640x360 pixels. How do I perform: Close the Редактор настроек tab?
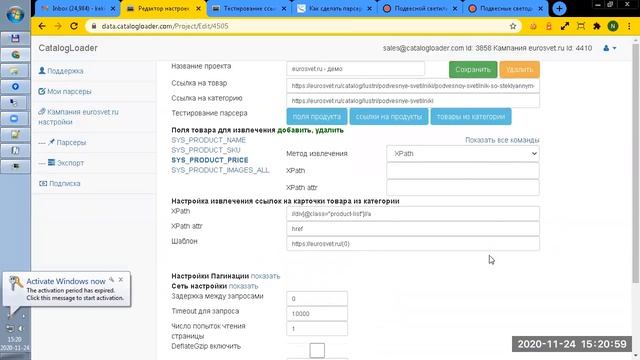(x=199, y=8)
